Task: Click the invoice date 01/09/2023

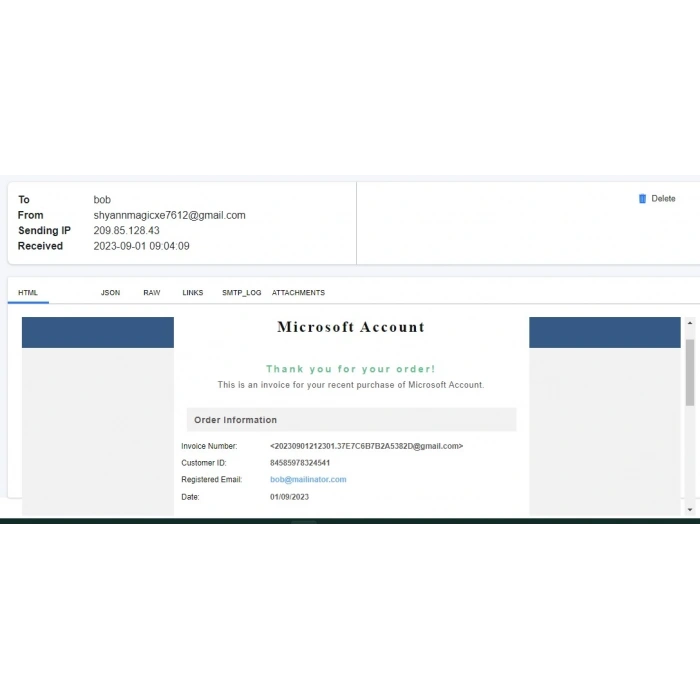Action: tap(289, 497)
